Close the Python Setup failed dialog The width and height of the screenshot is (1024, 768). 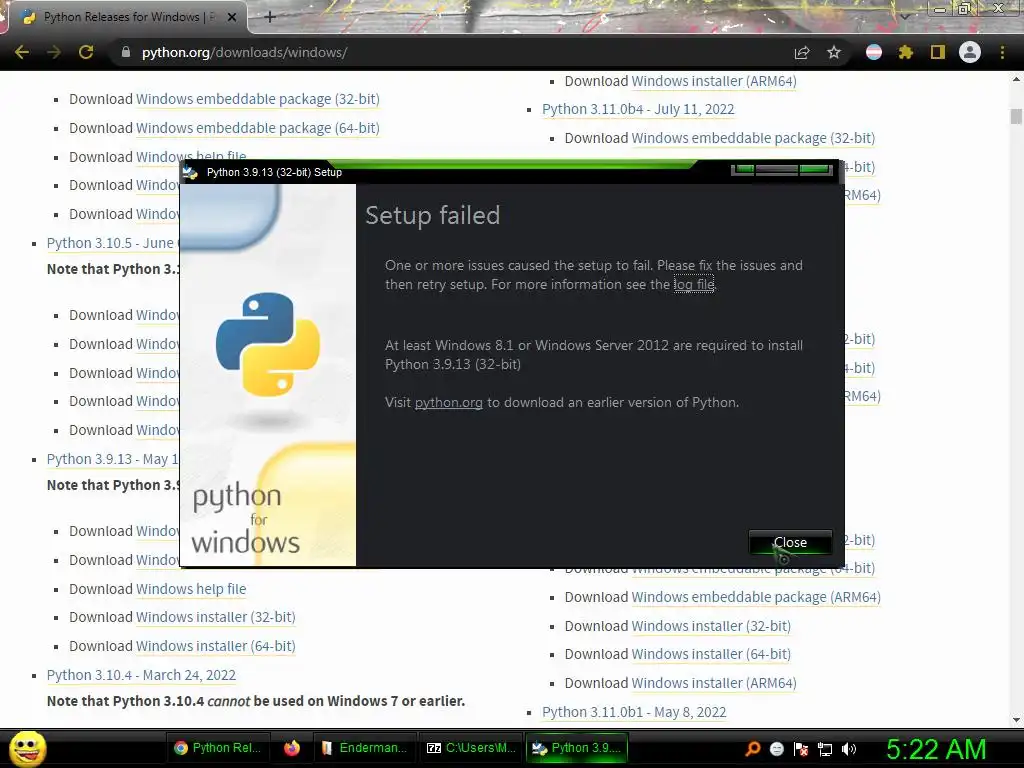(x=790, y=542)
